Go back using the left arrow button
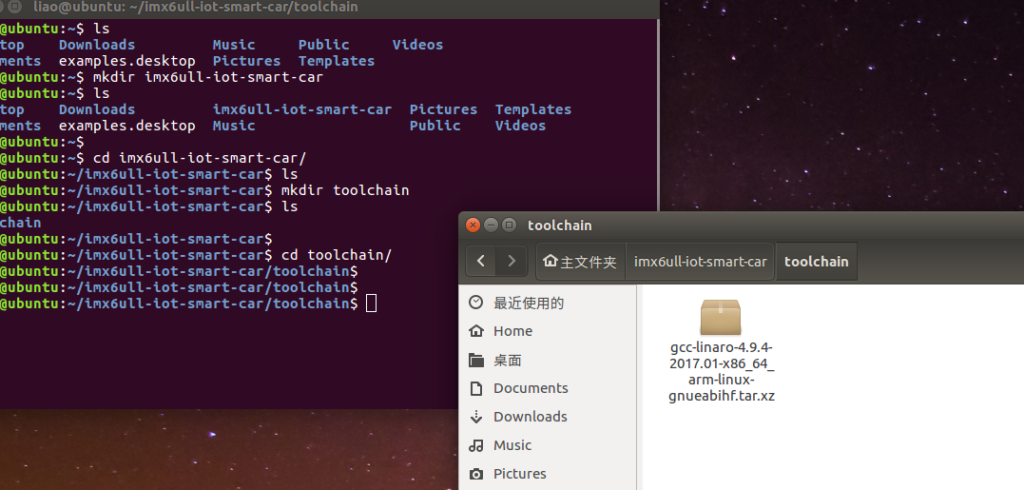The height and width of the screenshot is (490, 1024). (x=482, y=261)
